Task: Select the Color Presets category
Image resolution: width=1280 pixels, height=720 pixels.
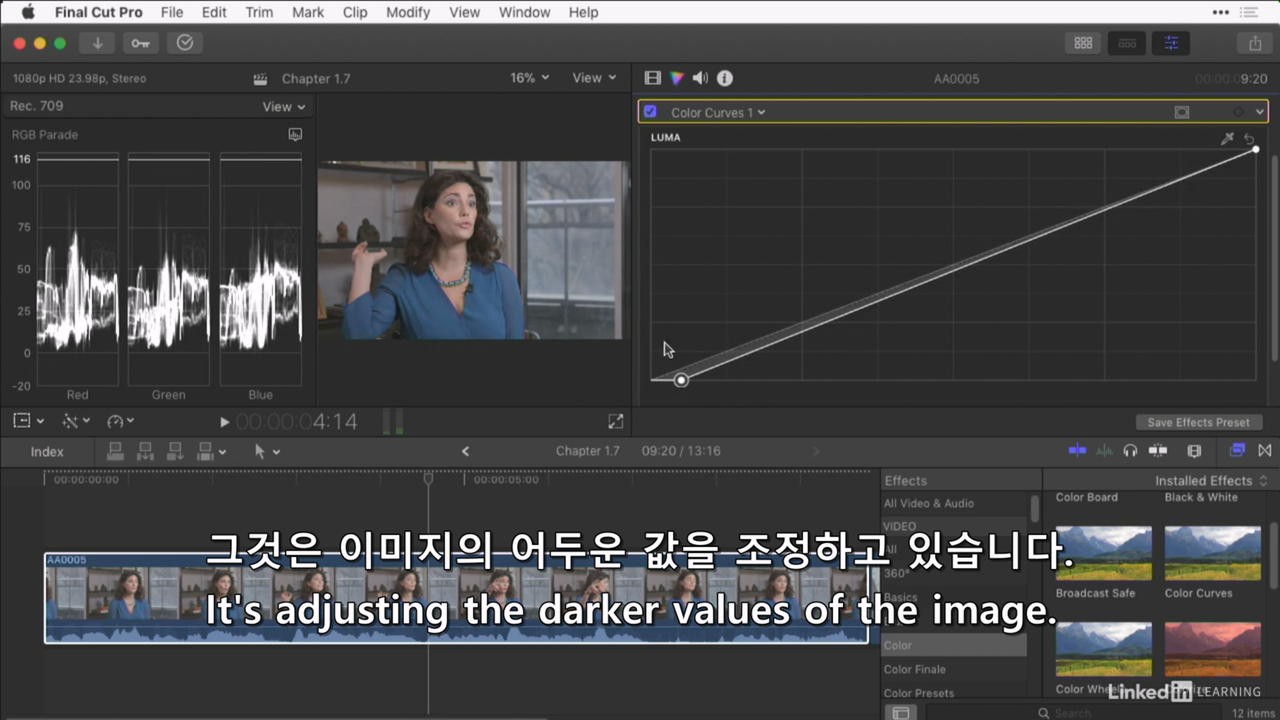Action: (918, 692)
